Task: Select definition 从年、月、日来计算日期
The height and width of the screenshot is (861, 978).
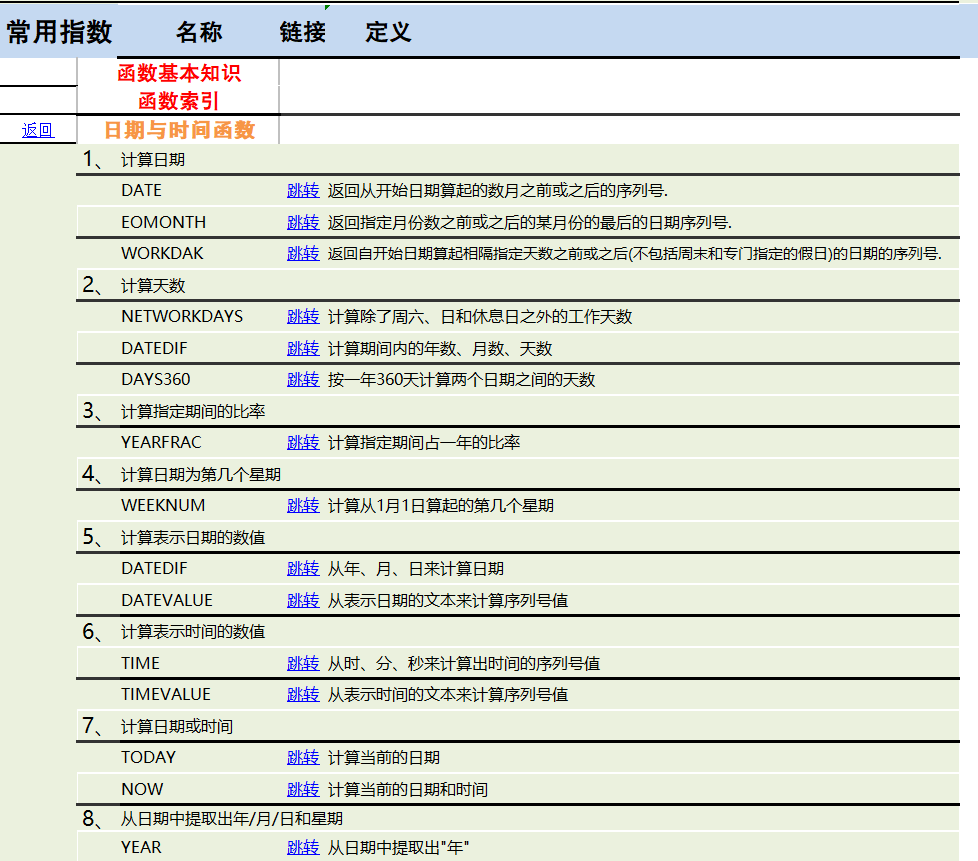Action: 415,568
